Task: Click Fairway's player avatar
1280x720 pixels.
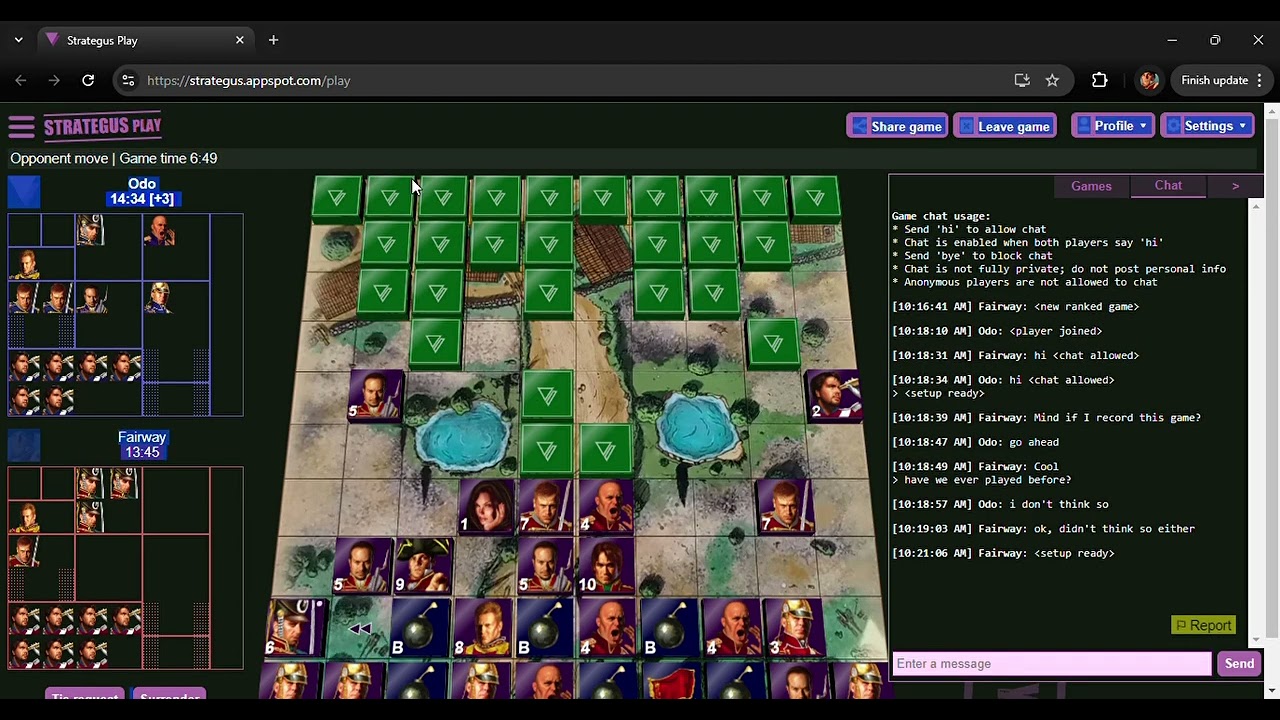Action: pyautogui.click(x=24, y=445)
